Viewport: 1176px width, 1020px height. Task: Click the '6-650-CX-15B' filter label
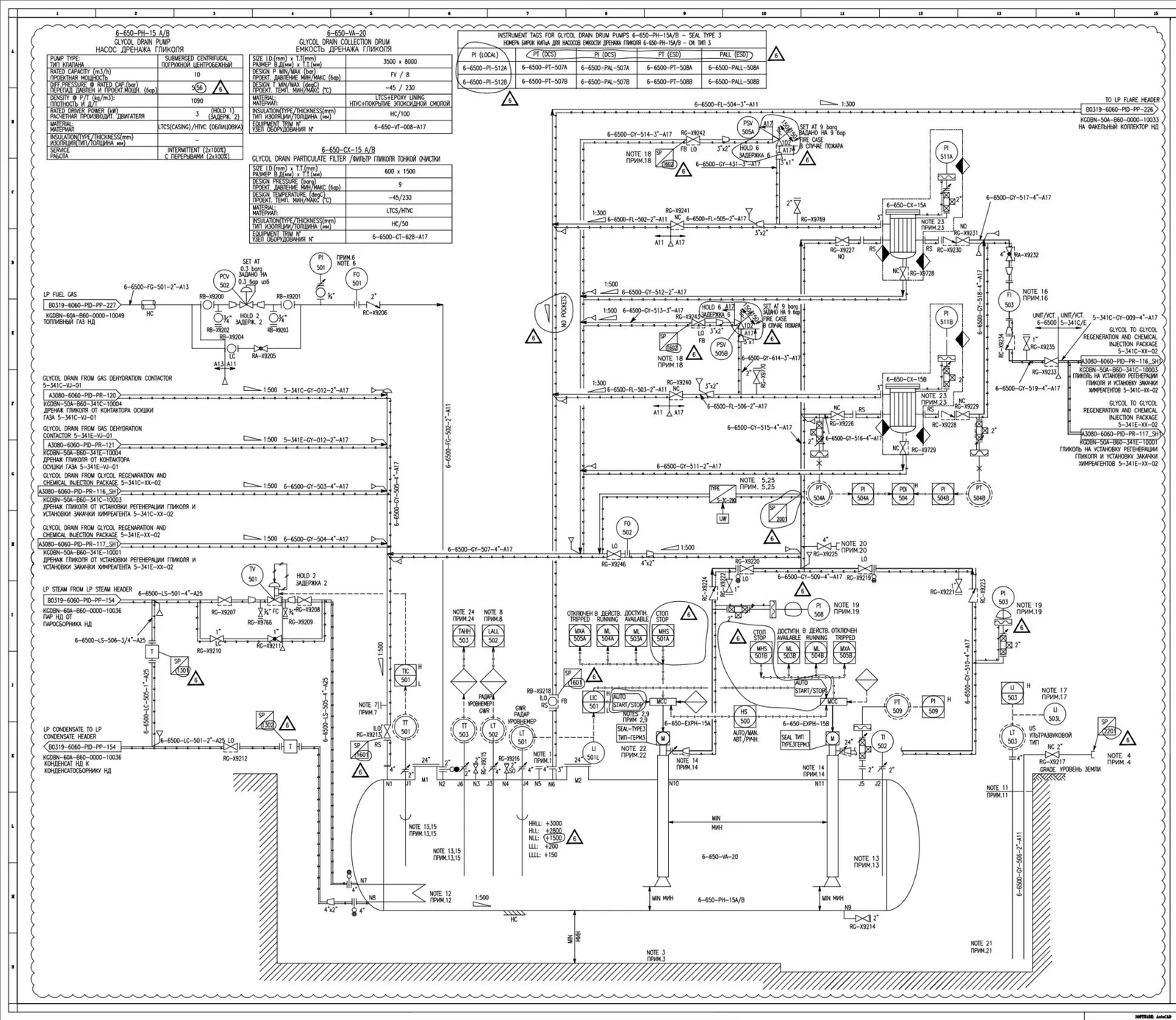906,380
